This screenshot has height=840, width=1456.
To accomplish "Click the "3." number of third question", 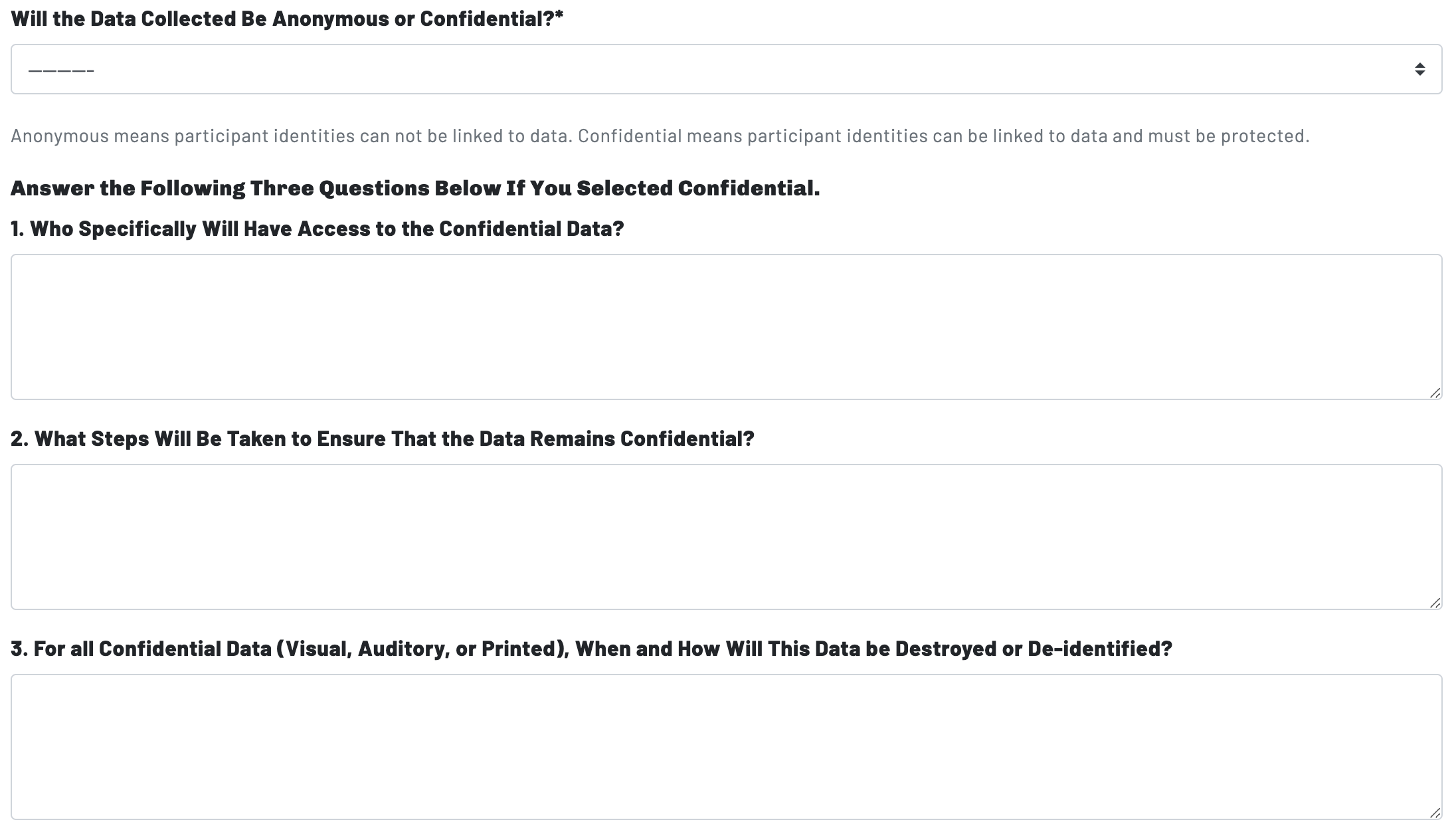I will coord(19,649).
